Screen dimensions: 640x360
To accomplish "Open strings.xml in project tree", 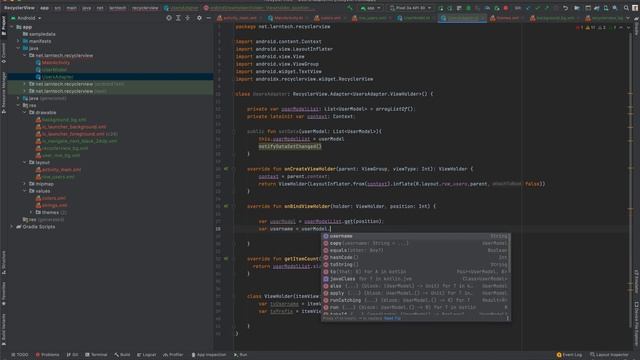I will (x=54, y=205).
